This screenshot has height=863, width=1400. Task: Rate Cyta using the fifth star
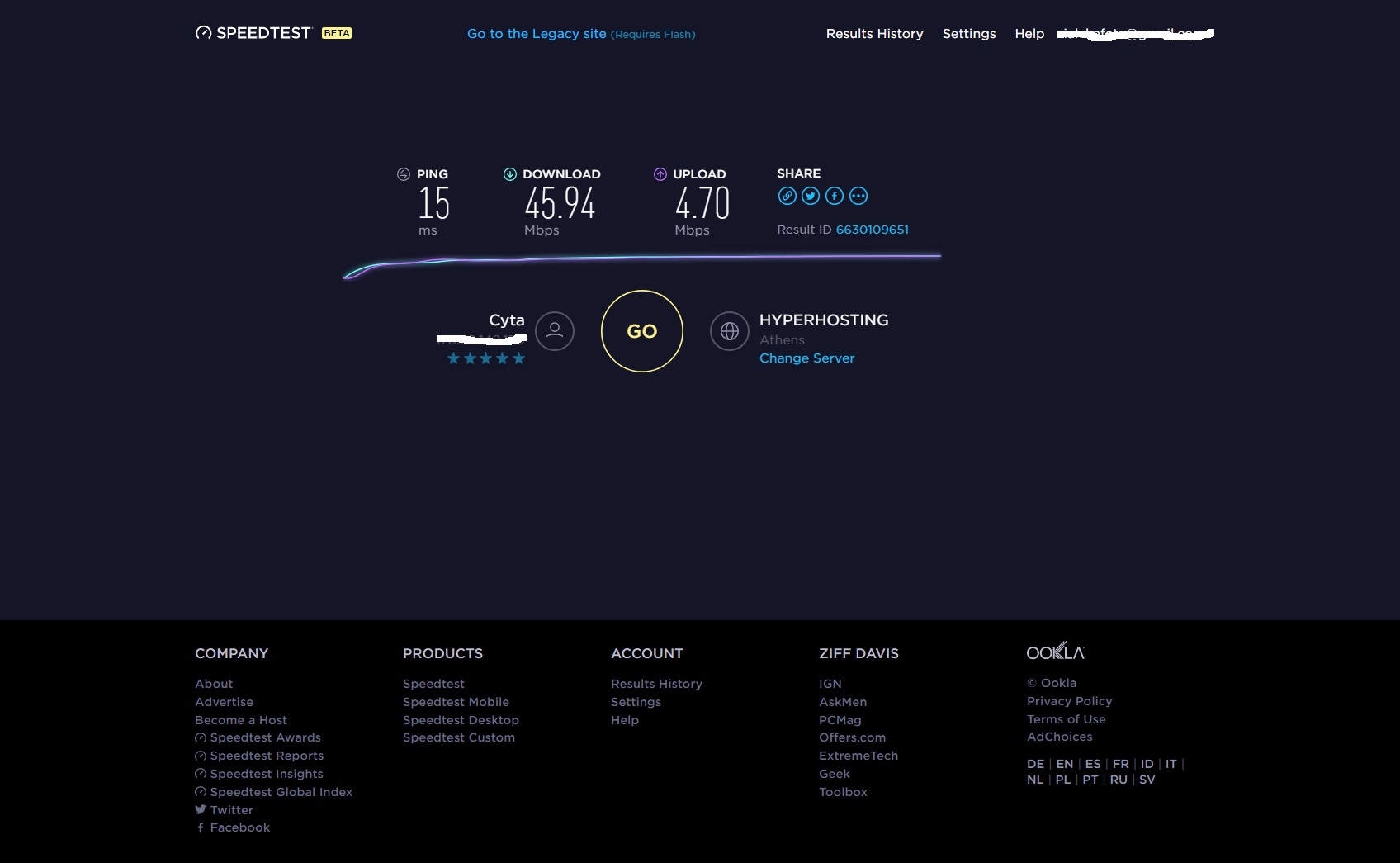518,358
